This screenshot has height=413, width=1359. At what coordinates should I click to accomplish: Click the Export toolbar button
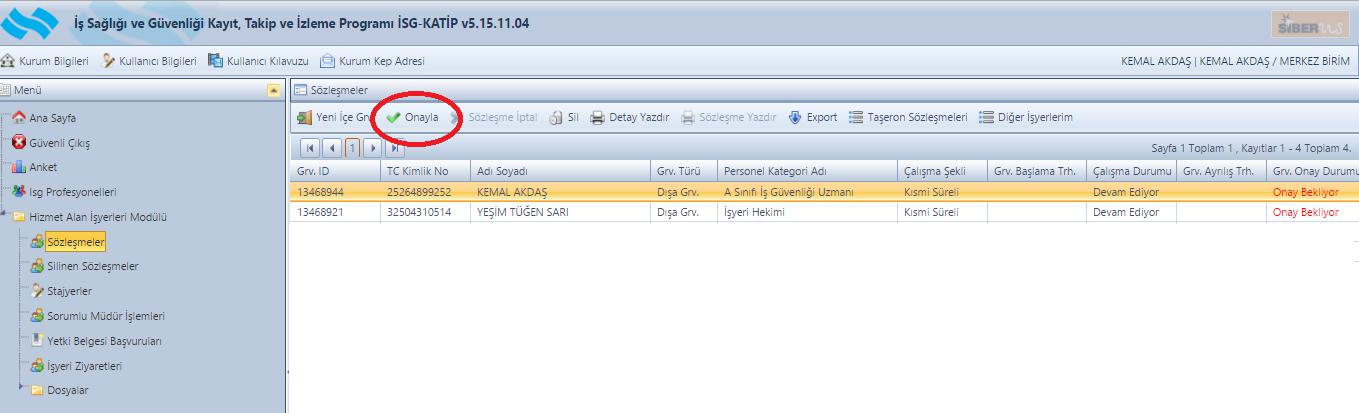point(813,117)
